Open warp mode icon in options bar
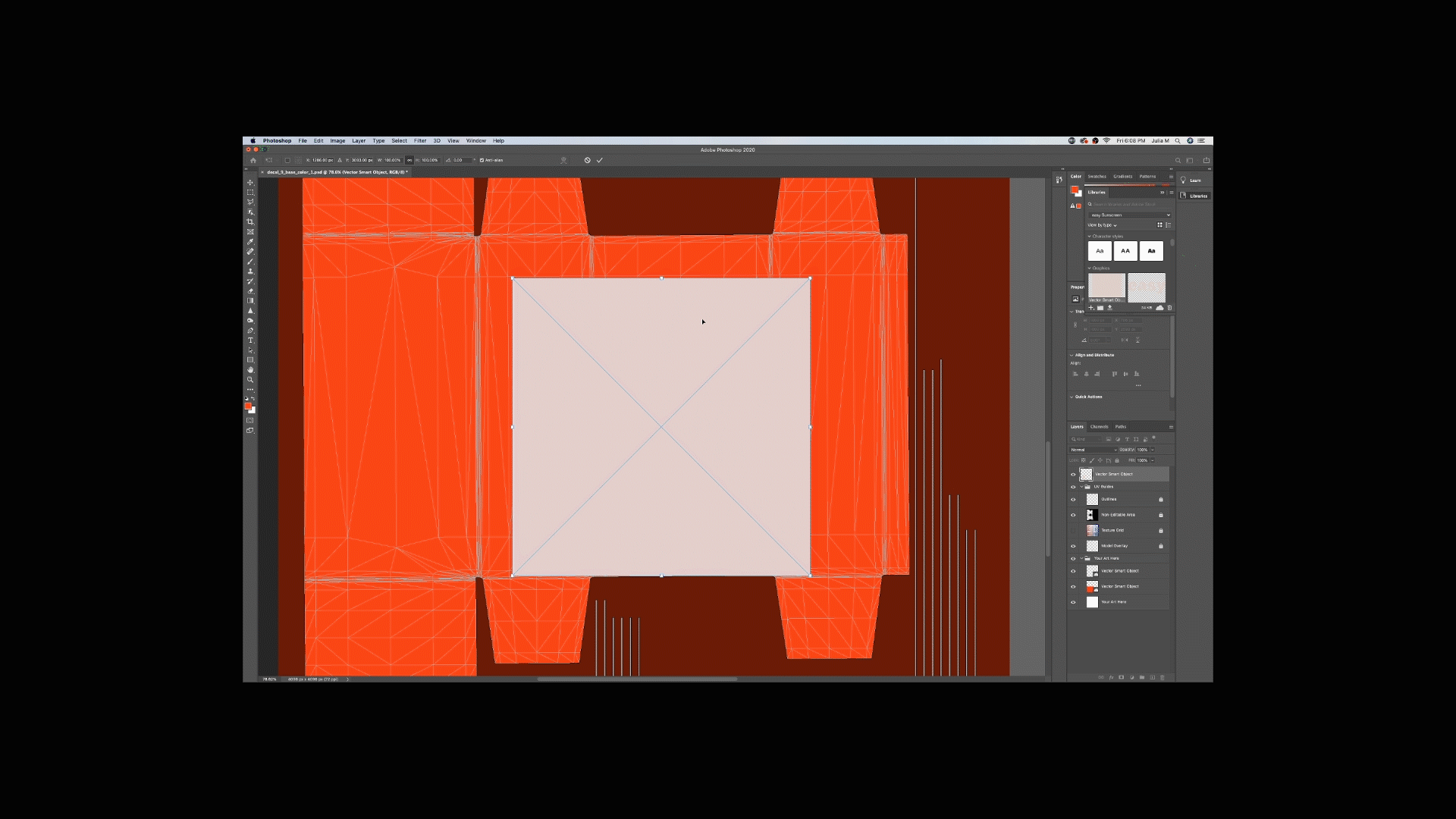 (563, 160)
